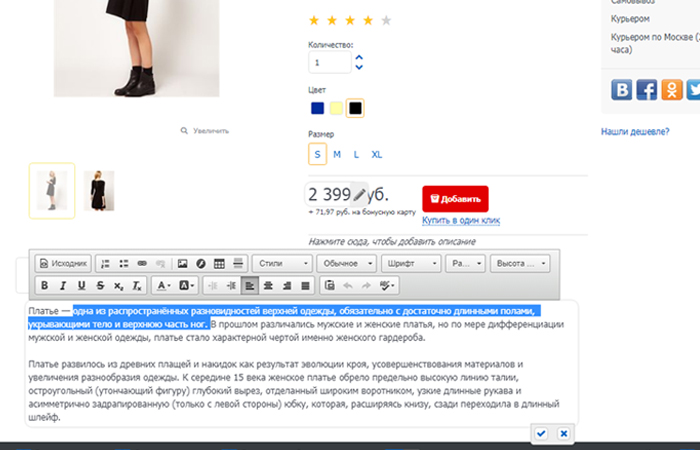Toggle underline formatting

pyautogui.click(x=81, y=286)
